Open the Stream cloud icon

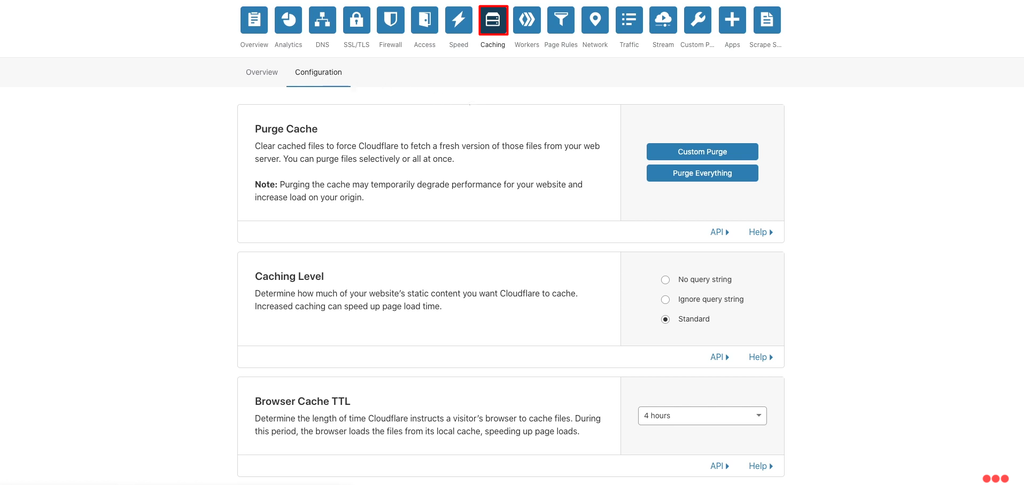663,20
